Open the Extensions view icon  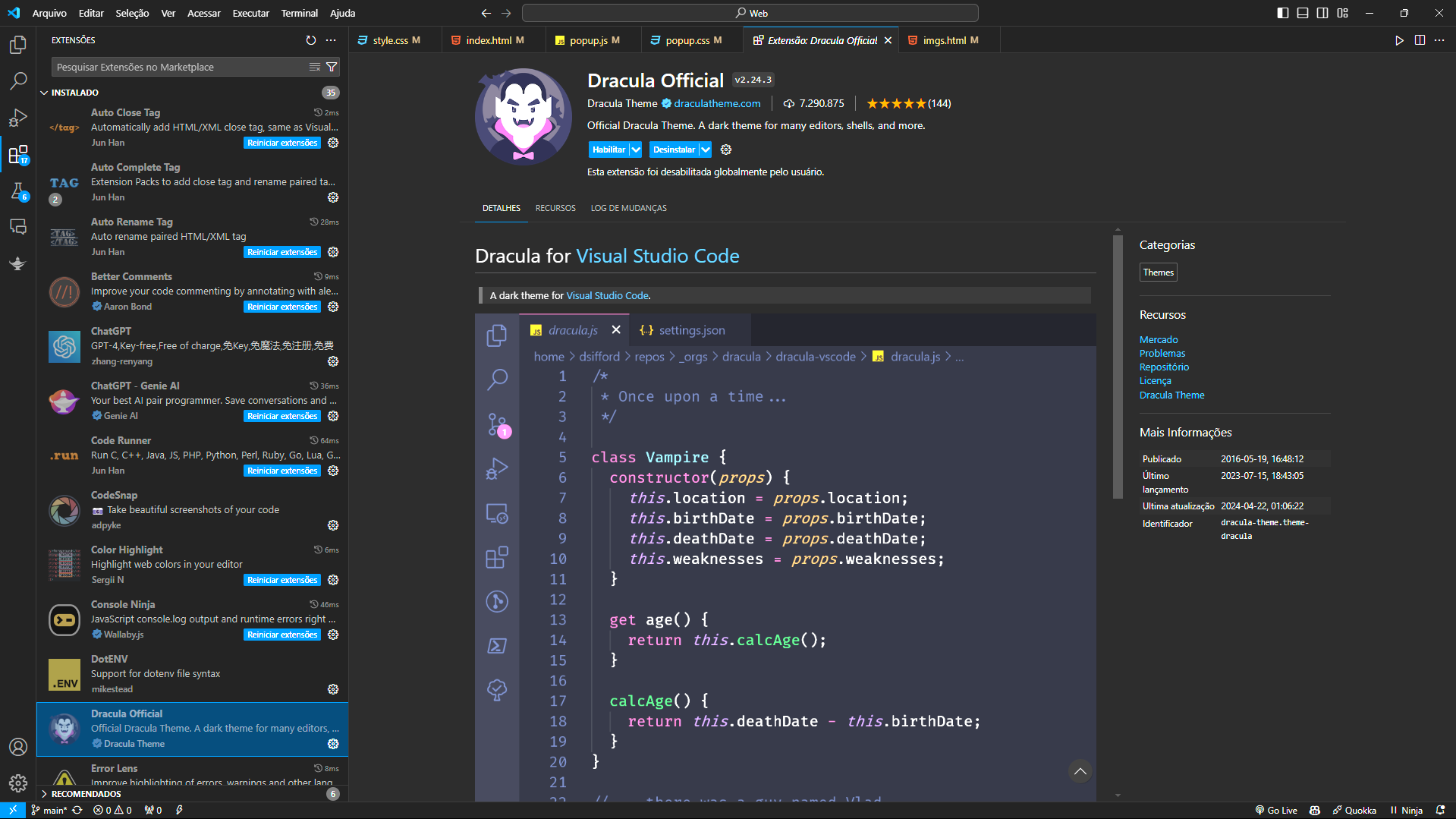coord(18,155)
